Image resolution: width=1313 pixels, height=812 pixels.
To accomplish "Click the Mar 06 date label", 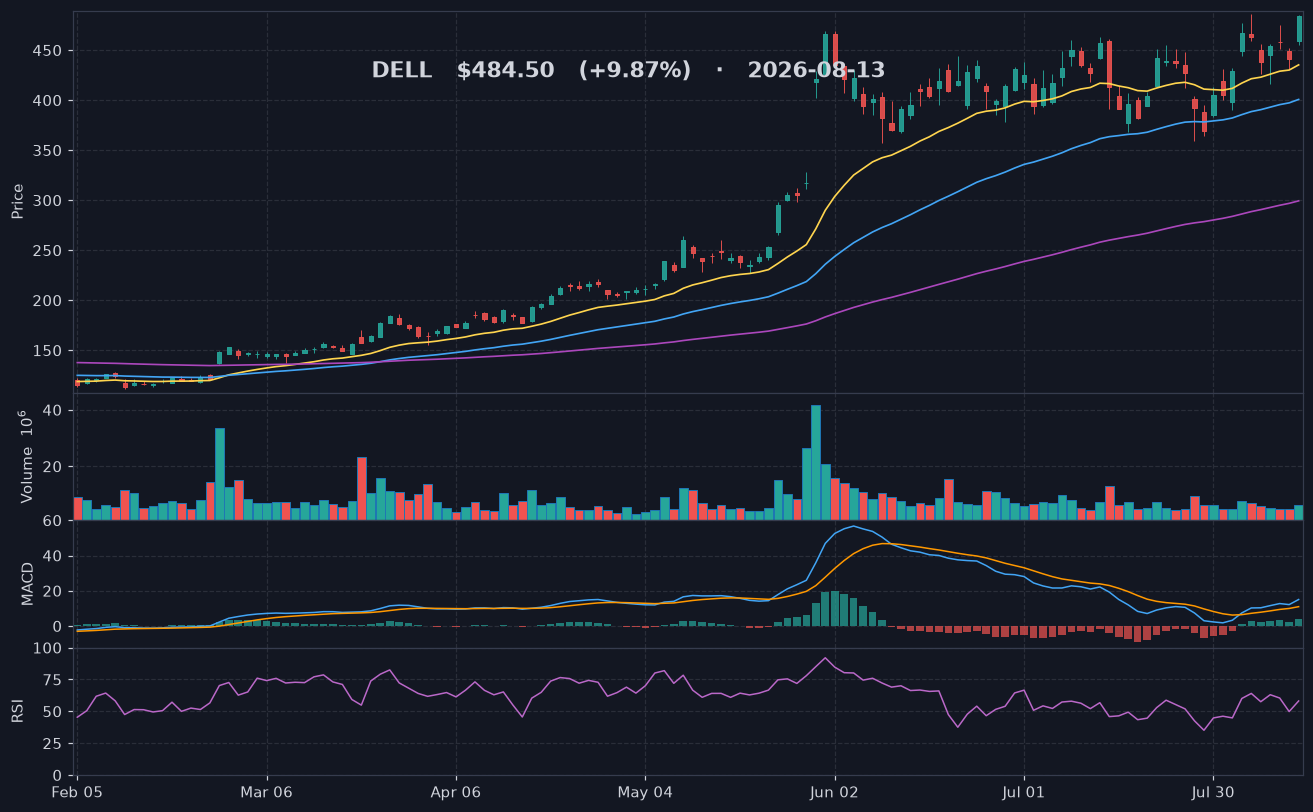I will click(267, 793).
